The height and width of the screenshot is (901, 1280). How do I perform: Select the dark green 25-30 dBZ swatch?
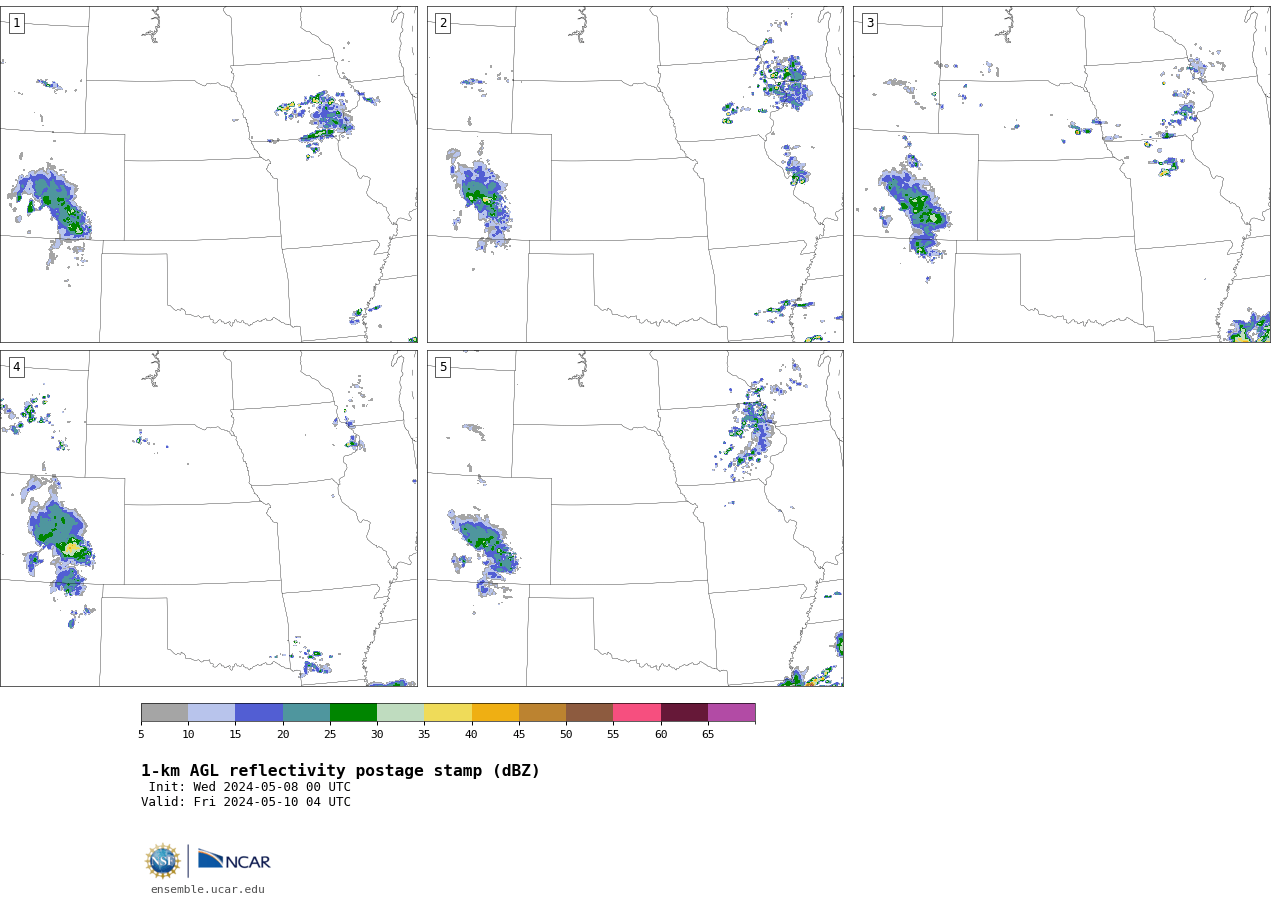pos(353,712)
